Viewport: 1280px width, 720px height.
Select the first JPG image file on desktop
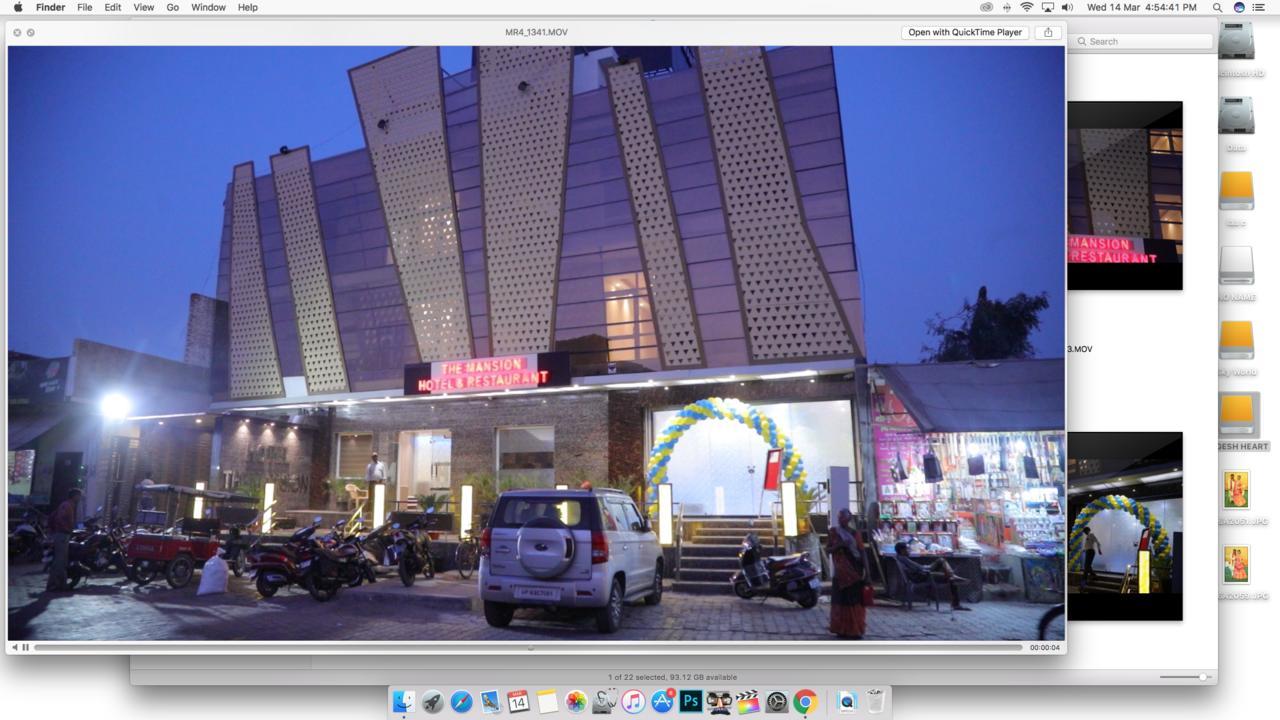[1237, 490]
